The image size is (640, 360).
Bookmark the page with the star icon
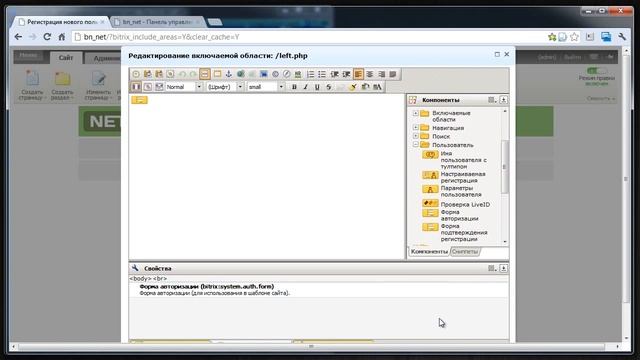pyautogui.click(x=574, y=37)
